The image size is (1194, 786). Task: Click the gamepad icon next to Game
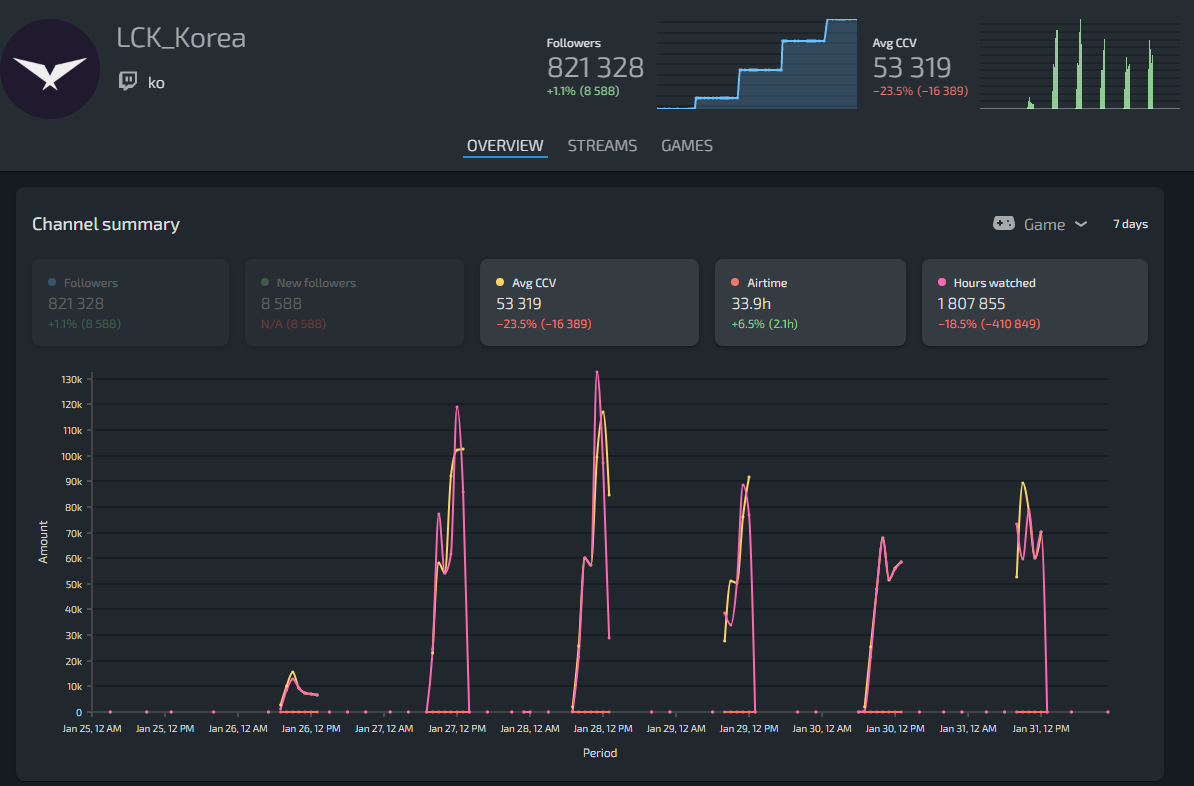(x=1004, y=223)
